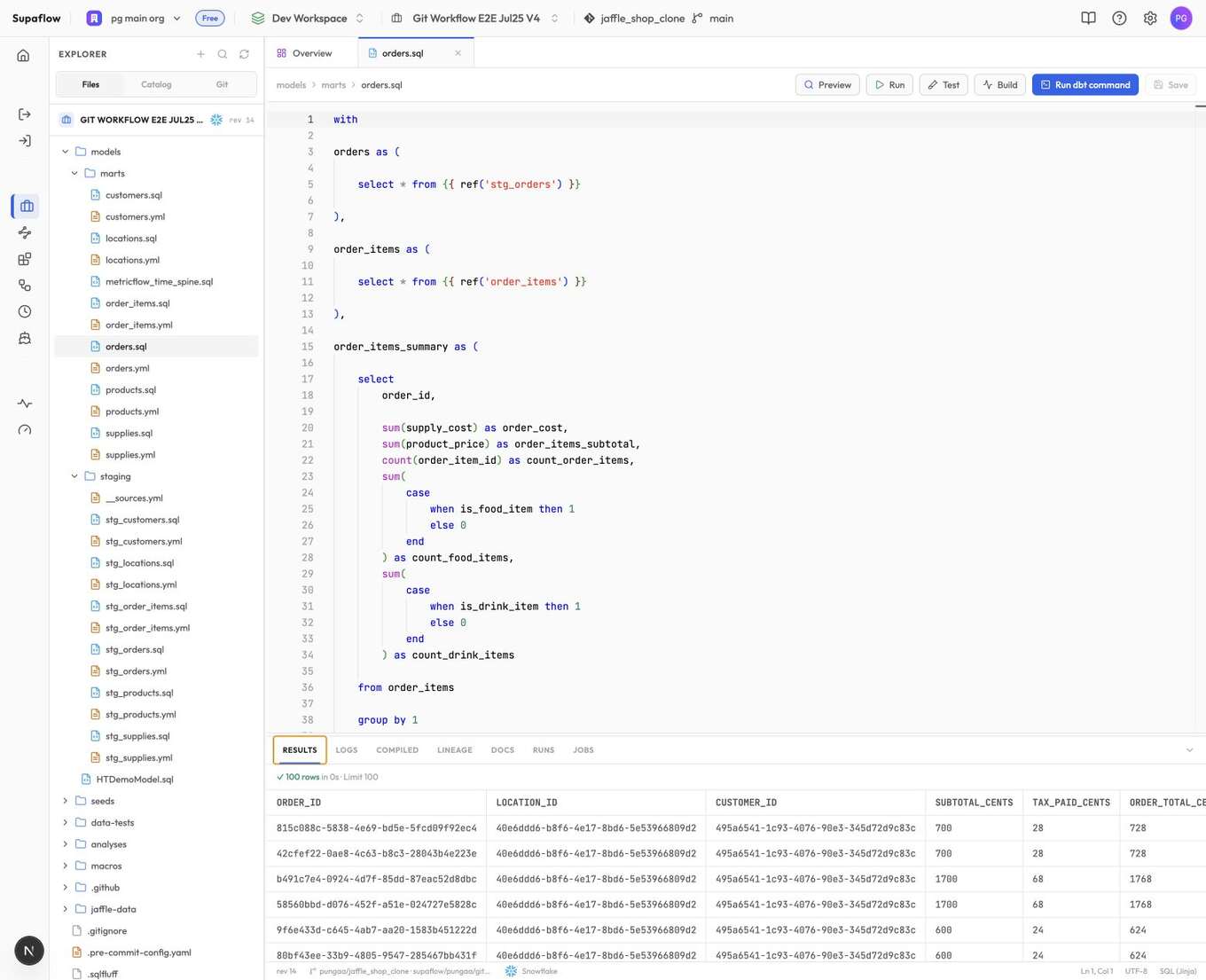Open customers.sql in file tree
This screenshot has height=980, width=1206.
pyautogui.click(x=133, y=195)
